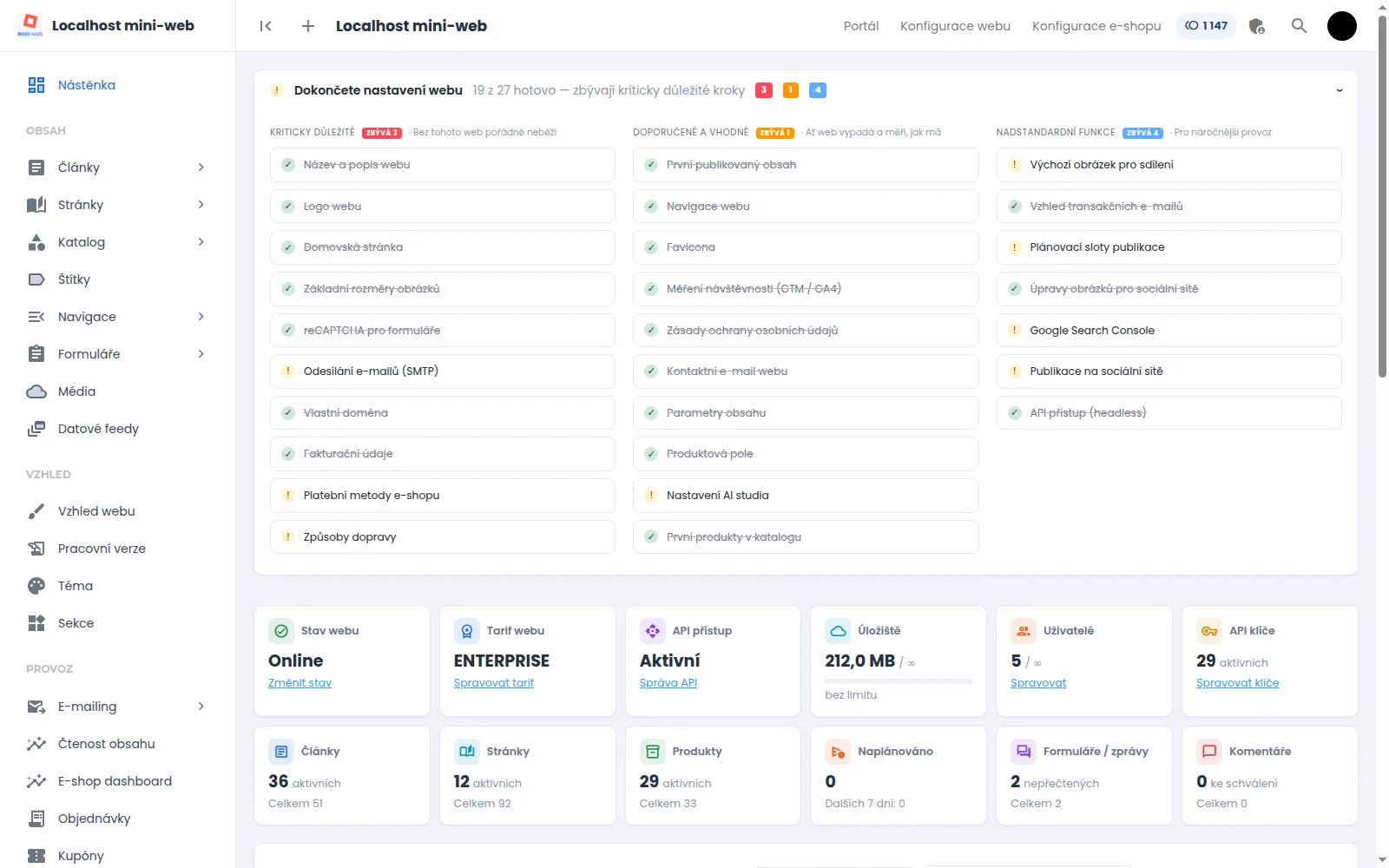The height and width of the screenshot is (868, 1389).
Task: Click the Kupóny coupon icon
Action: coord(36,856)
